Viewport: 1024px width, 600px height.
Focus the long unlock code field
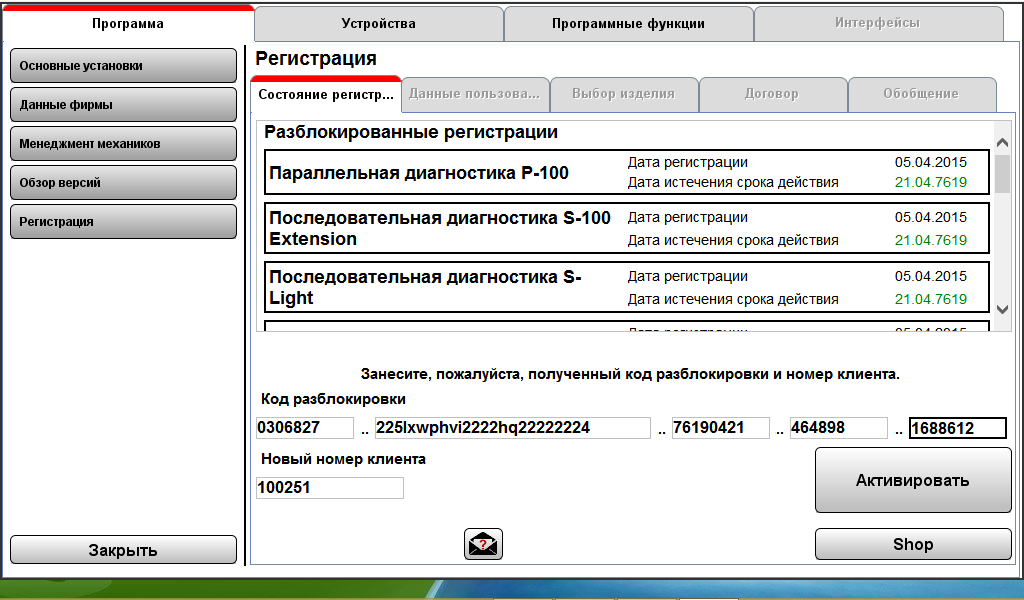(512, 428)
